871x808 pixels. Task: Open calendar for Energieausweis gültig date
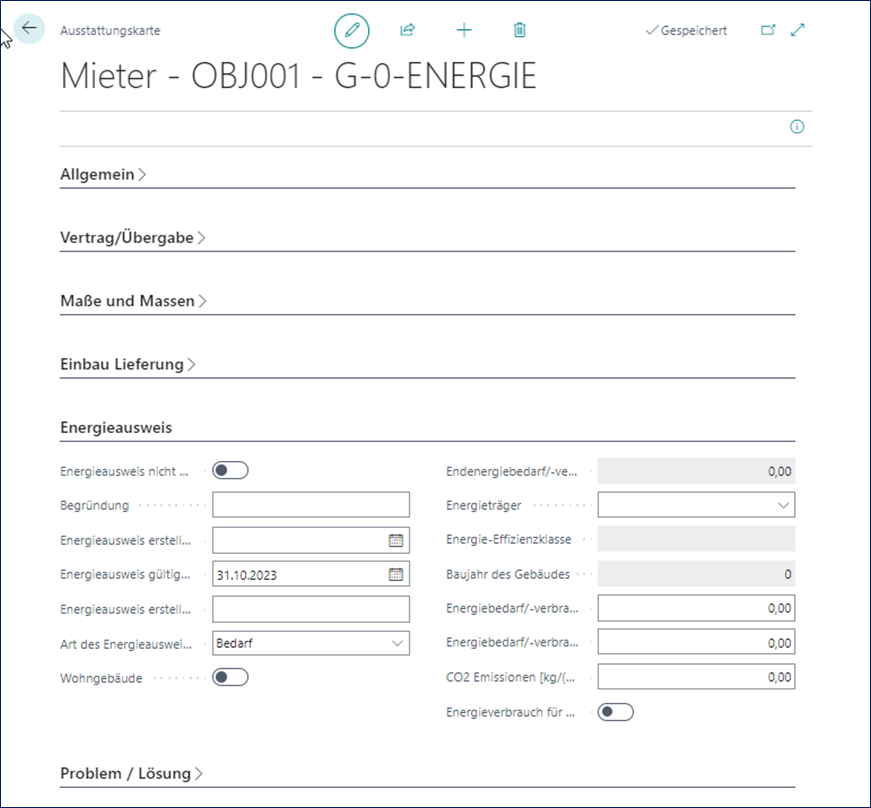click(396, 574)
